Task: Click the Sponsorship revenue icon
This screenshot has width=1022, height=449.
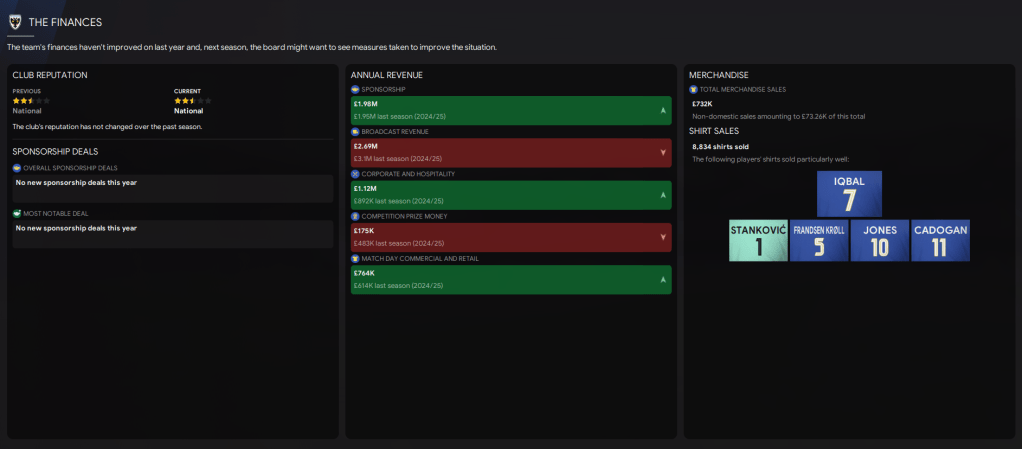Action: click(x=355, y=89)
